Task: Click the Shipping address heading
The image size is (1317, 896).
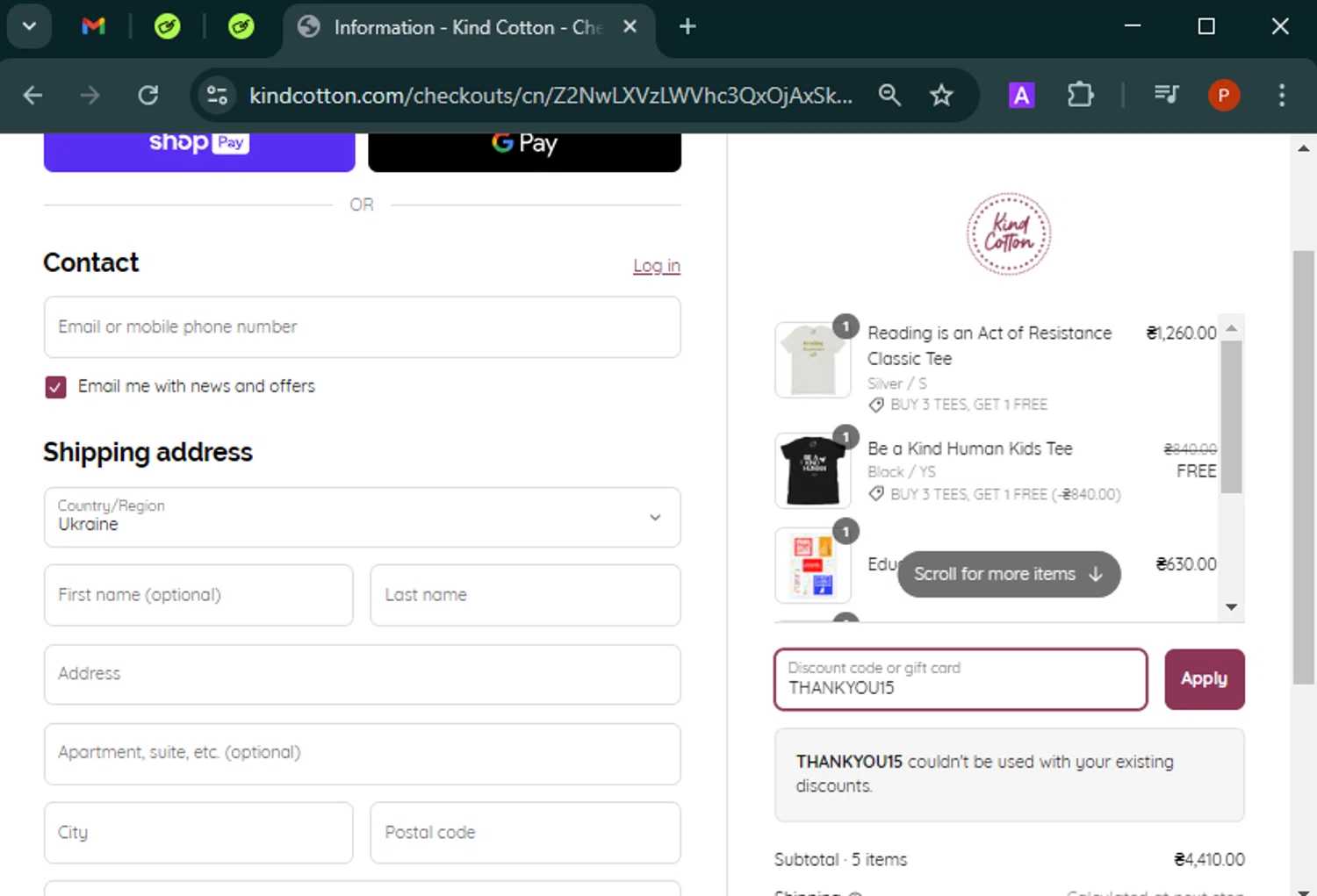Action: [x=148, y=453]
